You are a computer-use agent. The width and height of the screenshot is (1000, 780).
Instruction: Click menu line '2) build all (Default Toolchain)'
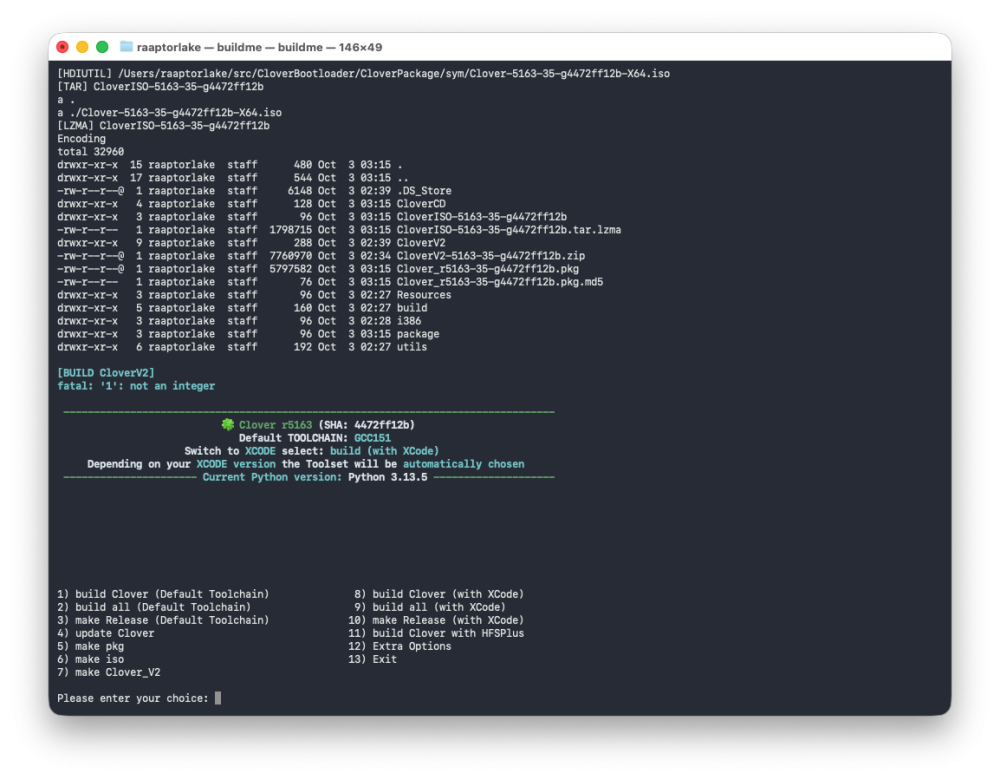pos(154,607)
